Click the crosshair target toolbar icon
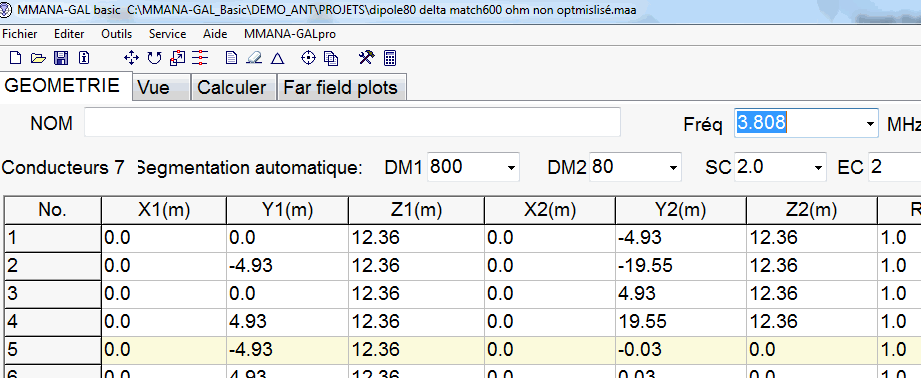921x378 pixels. click(308, 58)
